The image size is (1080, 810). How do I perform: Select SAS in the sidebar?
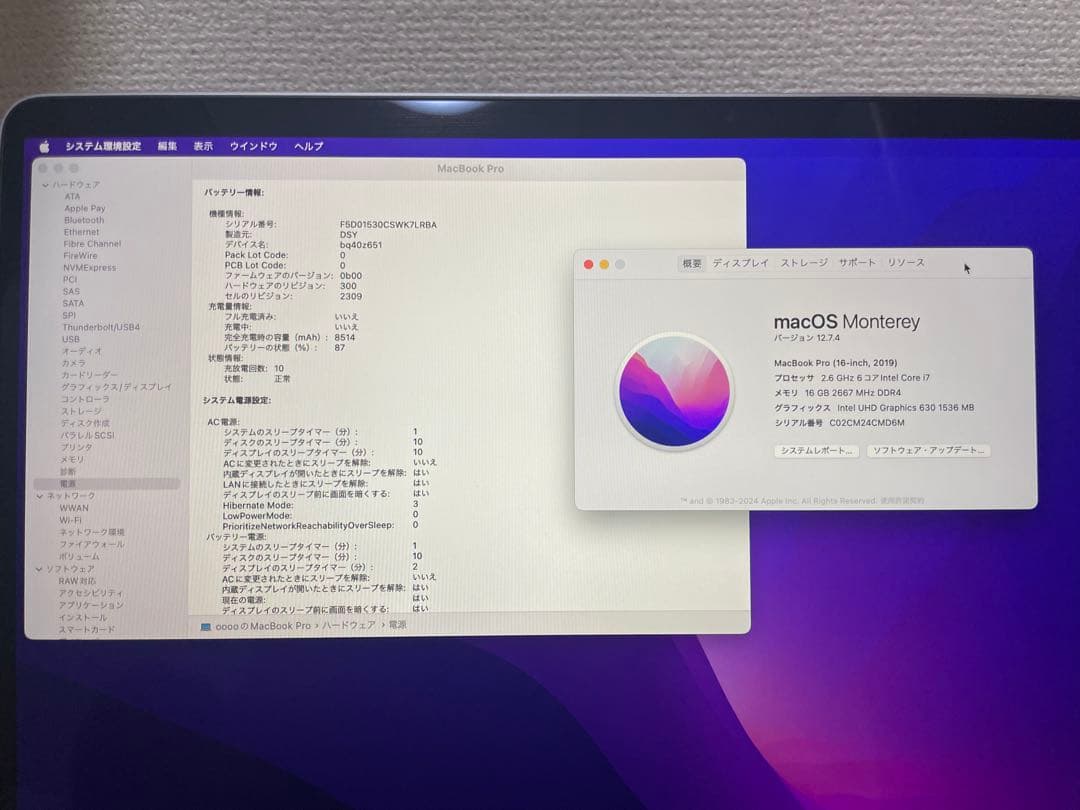coord(71,291)
